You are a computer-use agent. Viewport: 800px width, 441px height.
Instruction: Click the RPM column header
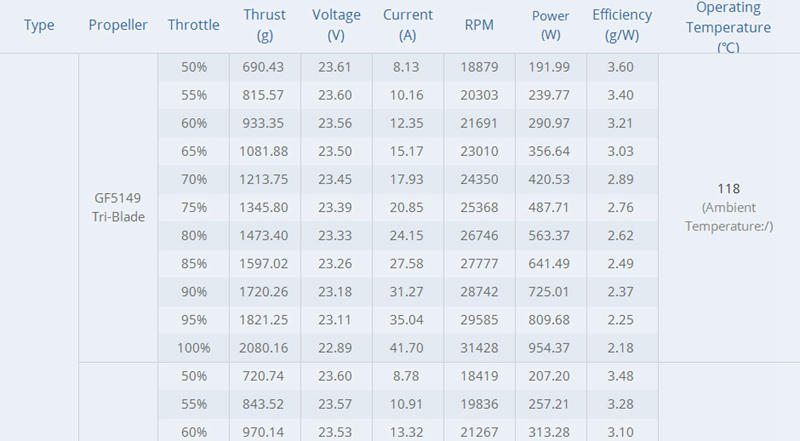(479, 25)
